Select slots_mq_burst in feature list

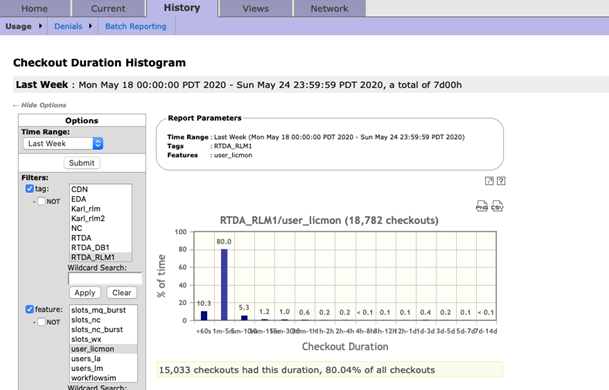[x=103, y=310]
